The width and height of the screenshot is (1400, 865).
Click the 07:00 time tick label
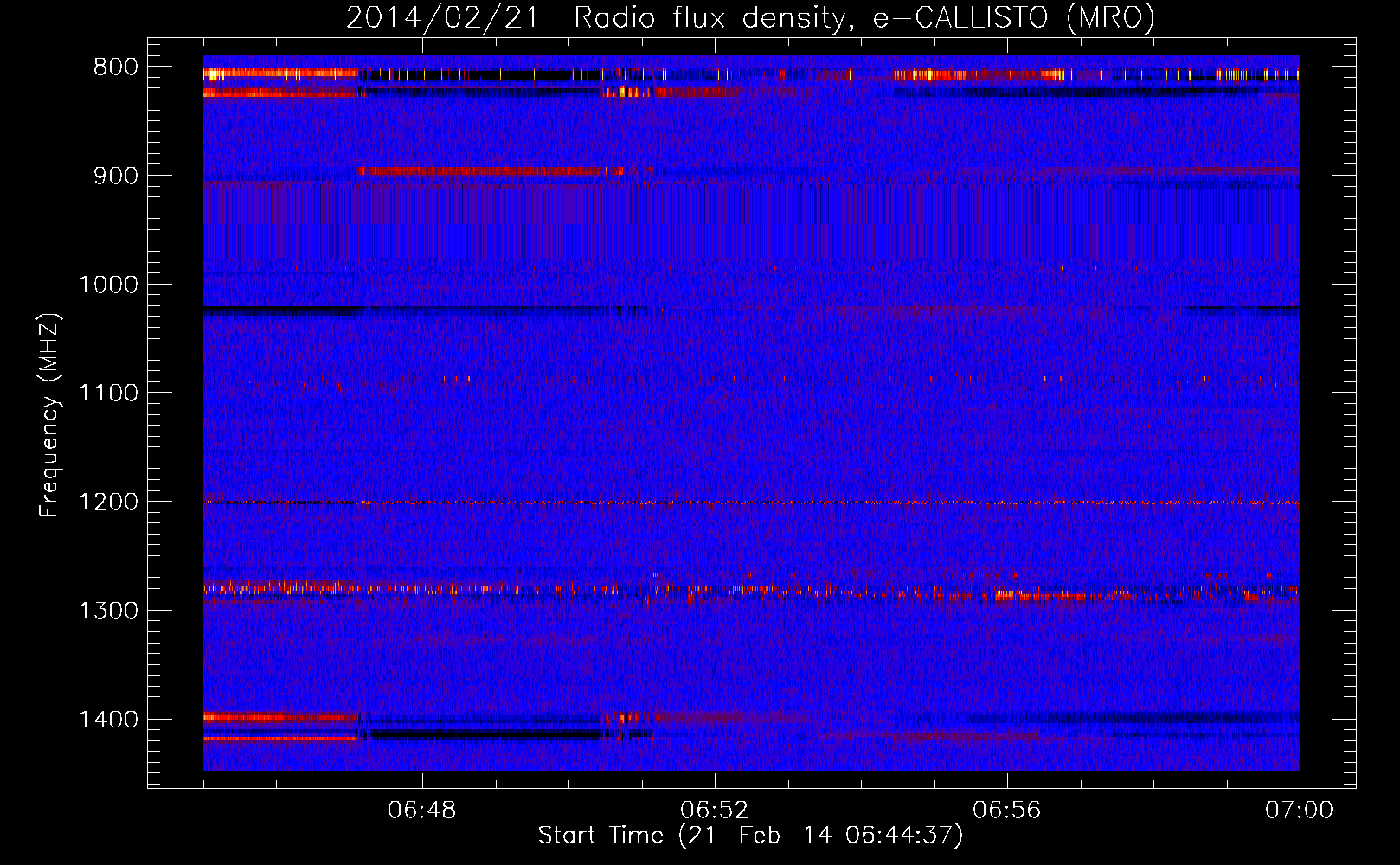[x=1300, y=811]
